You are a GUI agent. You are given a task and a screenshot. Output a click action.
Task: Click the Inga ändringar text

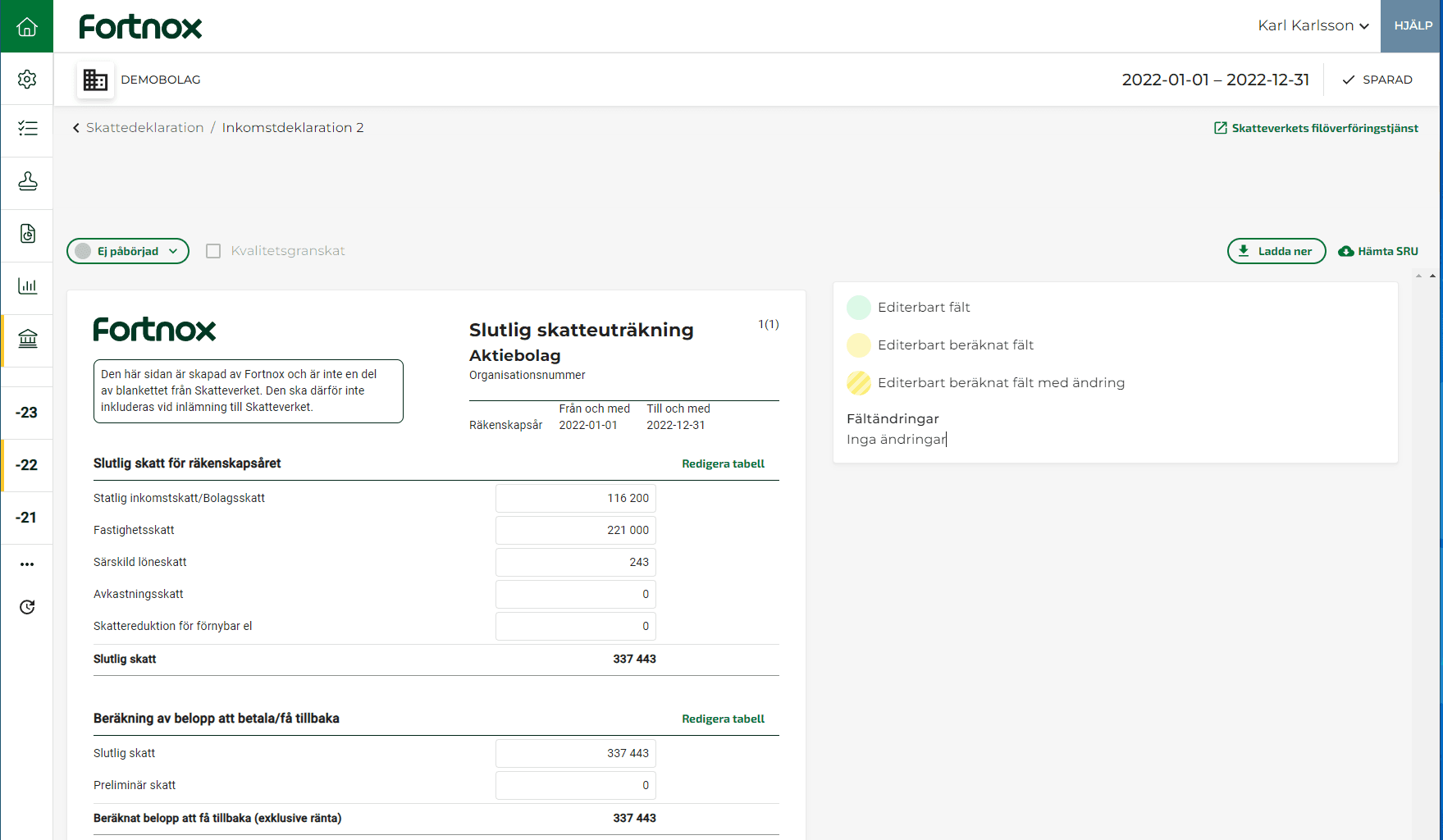(896, 440)
